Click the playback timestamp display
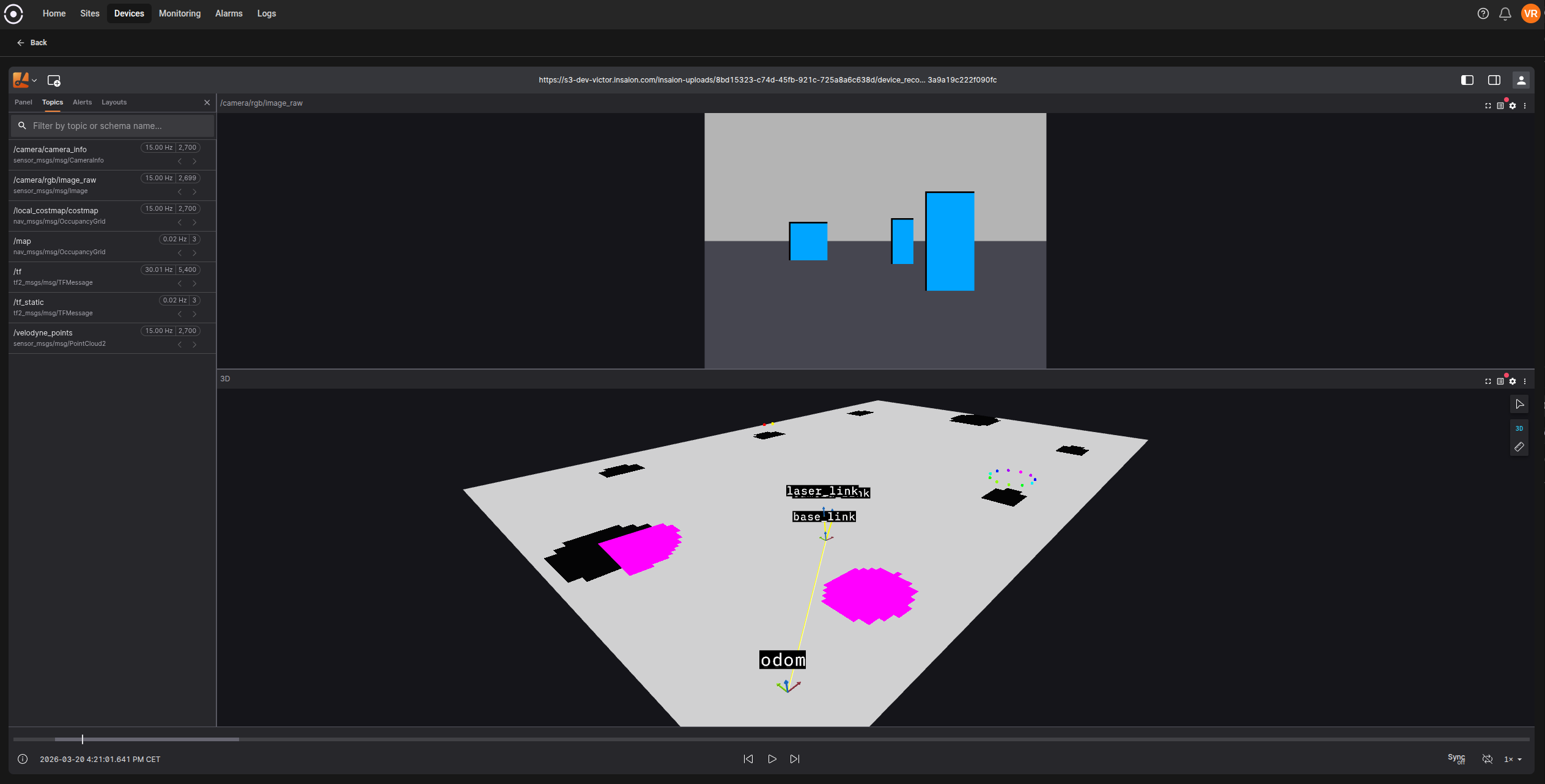The height and width of the screenshot is (784, 1545). tap(100, 760)
